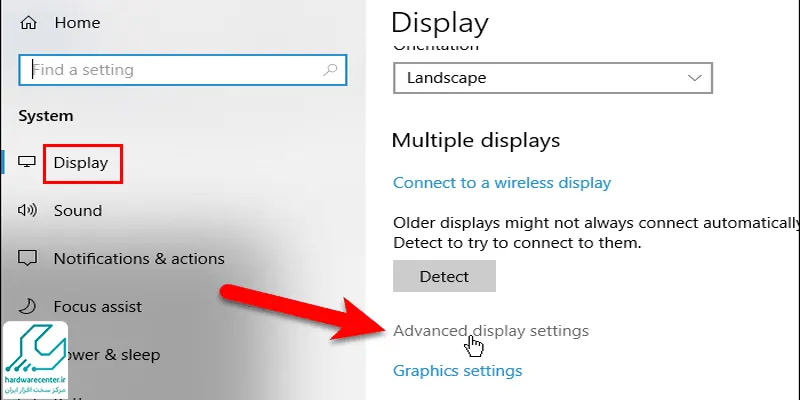Open the Focus assist settings label

[x=98, y=307]
